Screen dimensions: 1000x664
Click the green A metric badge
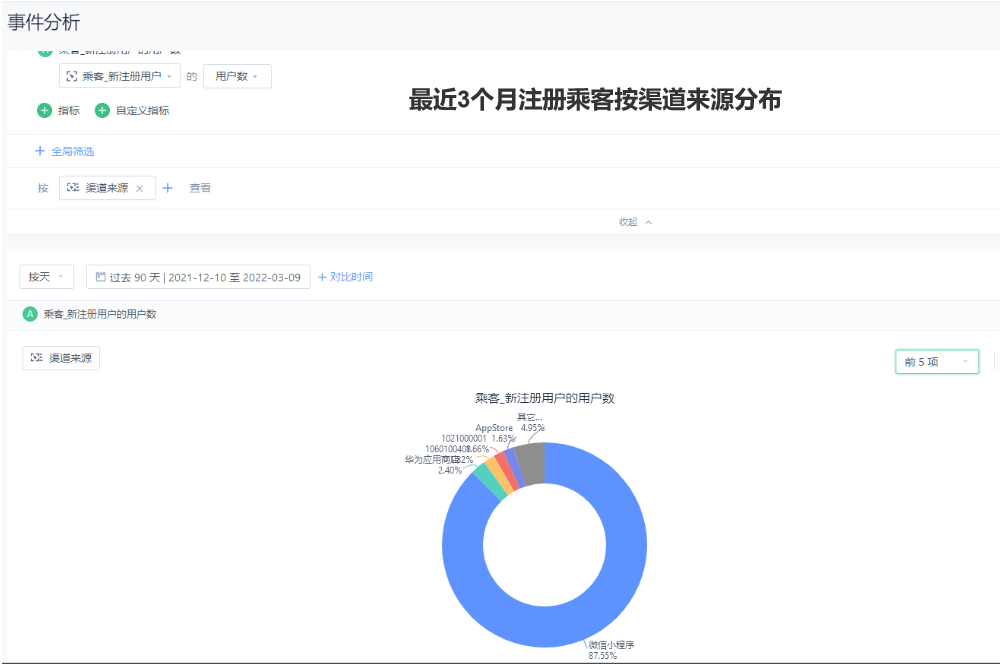[30, 314]
